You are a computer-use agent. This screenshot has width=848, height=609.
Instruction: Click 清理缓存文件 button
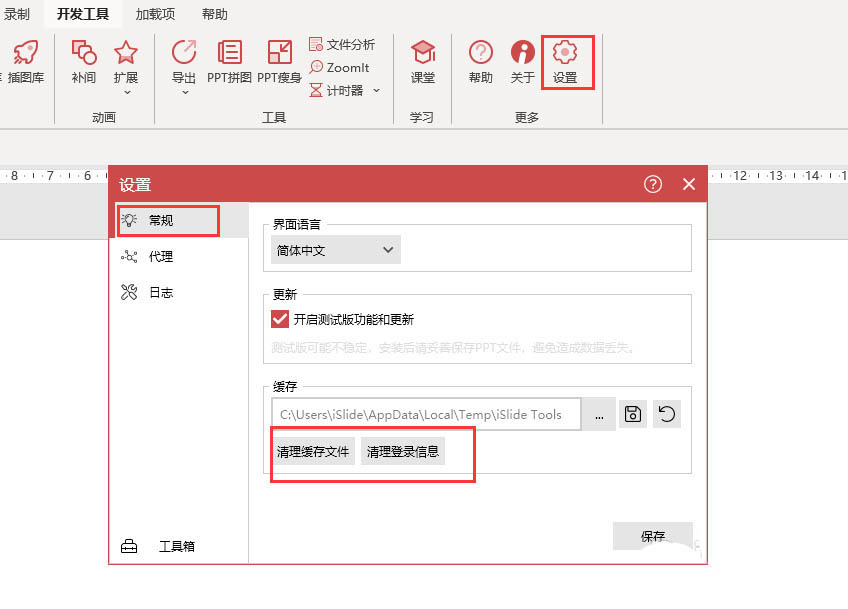313,451
